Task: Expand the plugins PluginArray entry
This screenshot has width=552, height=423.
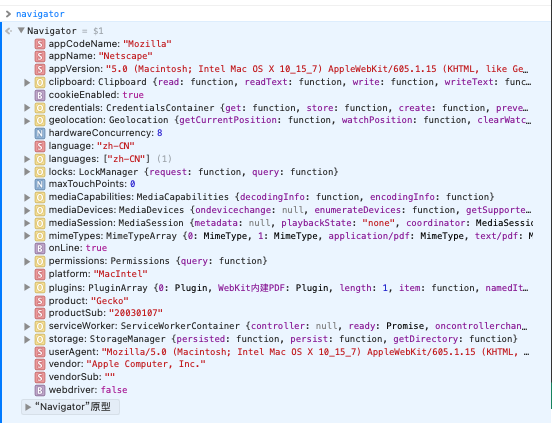Action: pyautogui.click(x=27, y=288)
